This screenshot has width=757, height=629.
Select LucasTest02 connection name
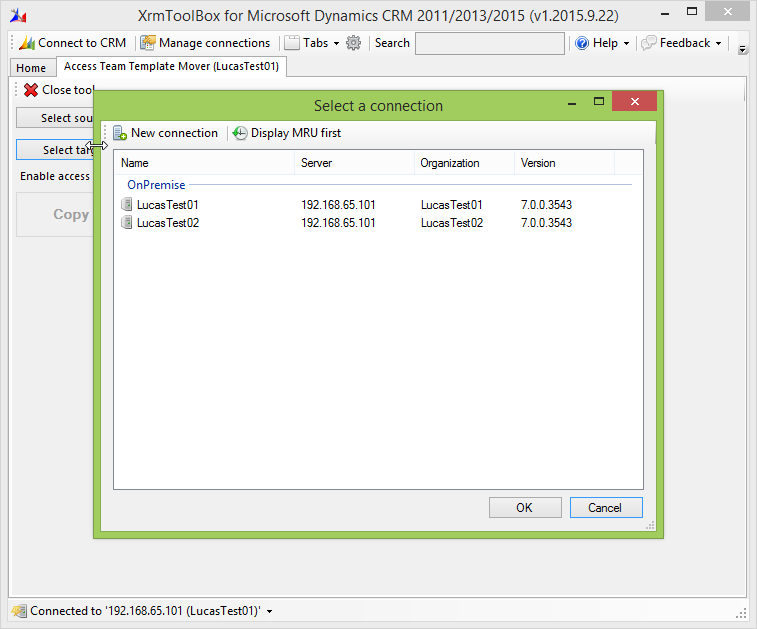[168, 223]
